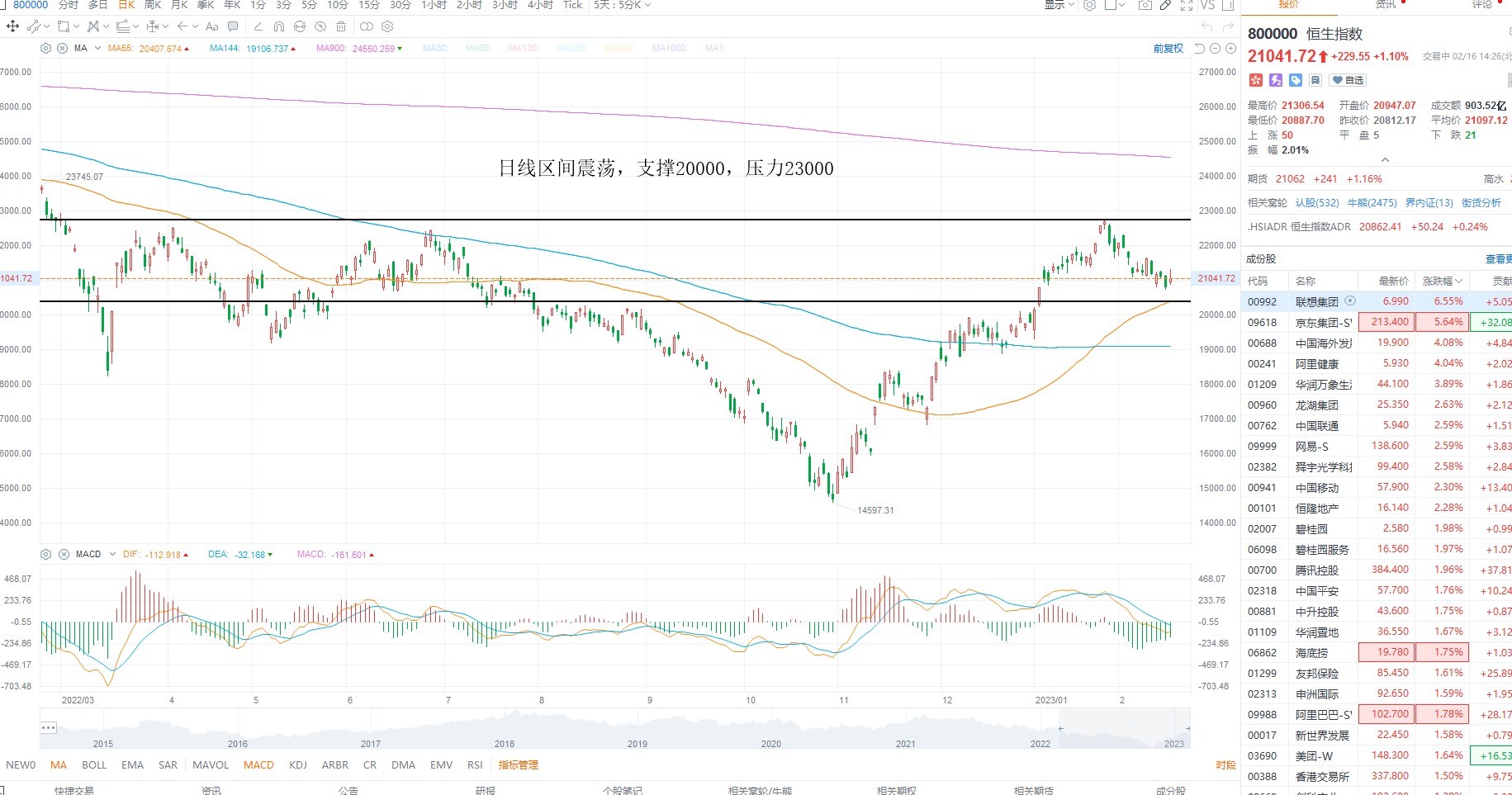
Task: Zoom in chart with plus circle
Action: click(x=1230, y=49)
